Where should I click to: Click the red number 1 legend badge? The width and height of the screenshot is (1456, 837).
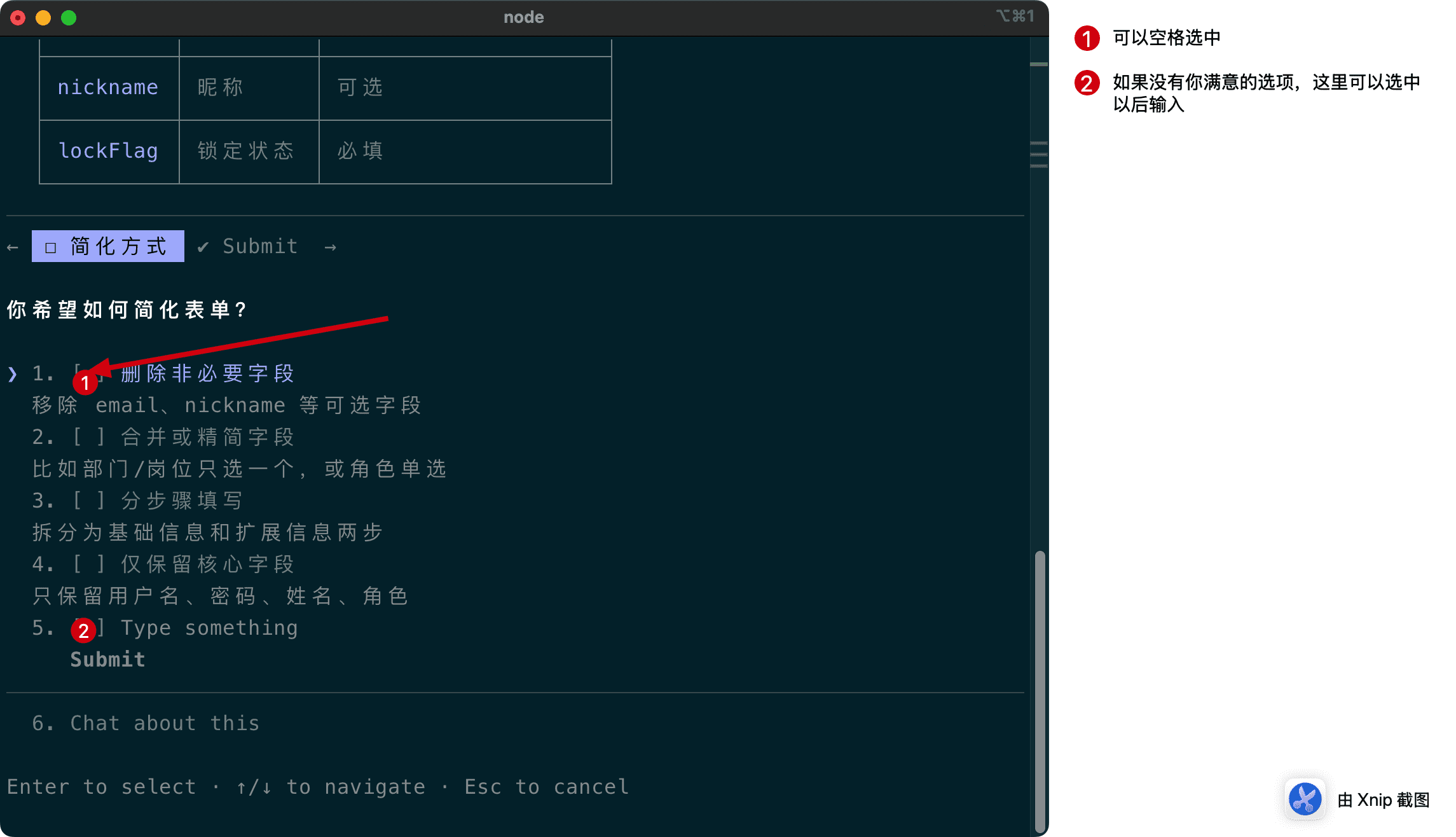tap(1087, 38)
